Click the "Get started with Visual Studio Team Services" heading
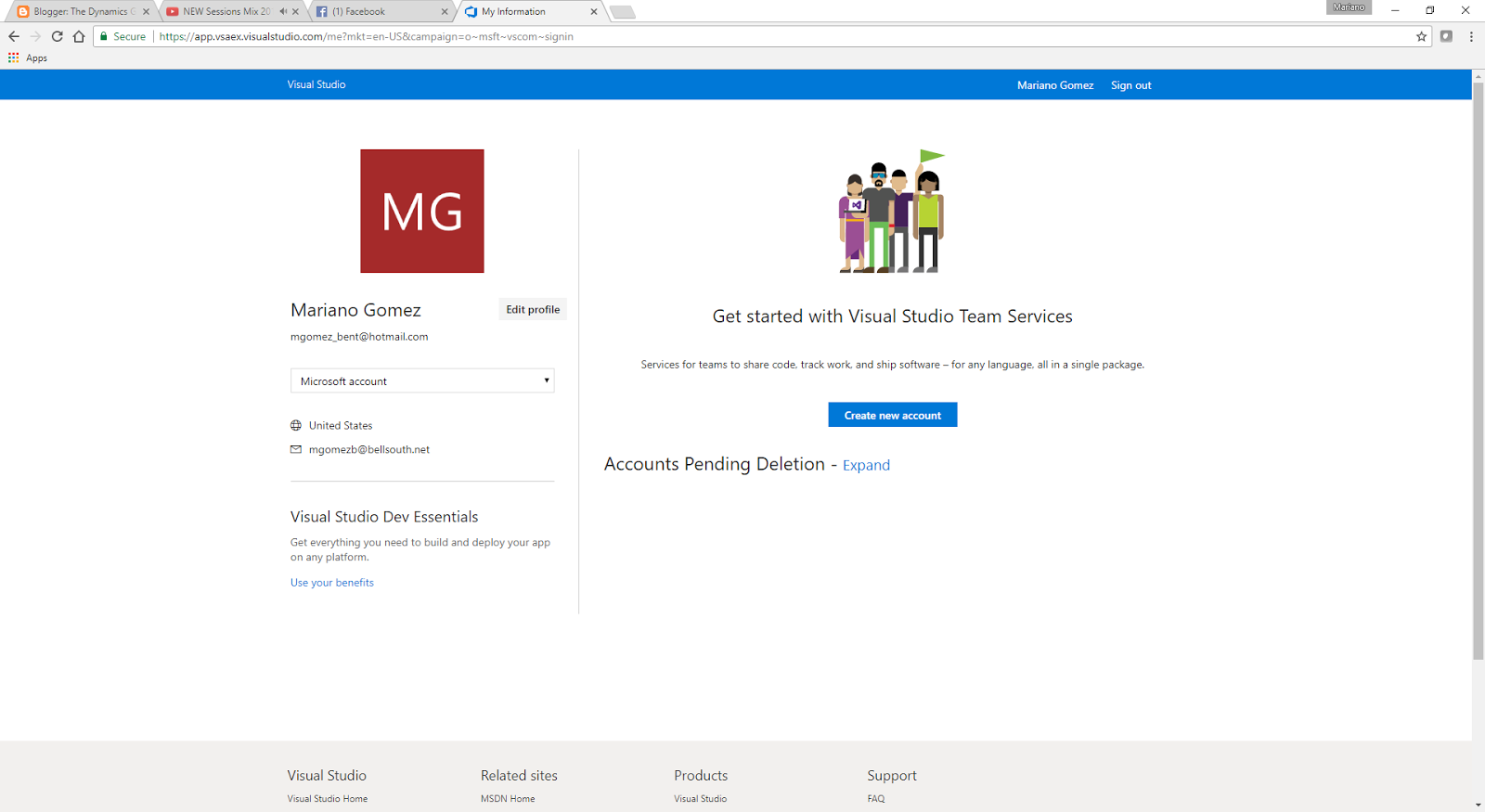Screen dimensions: 1485x812 point(892,316)
